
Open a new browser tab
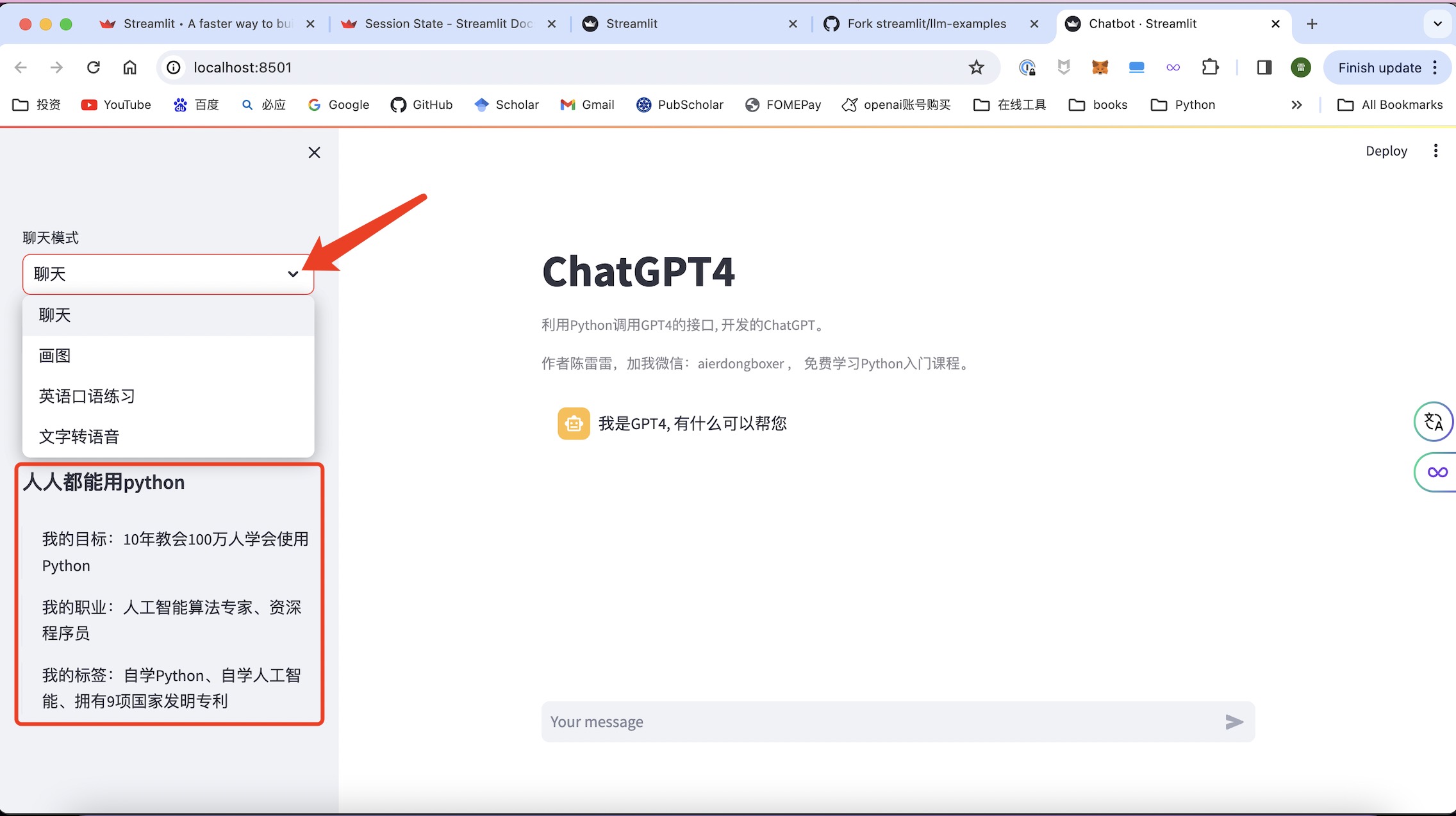(1312, 24)
